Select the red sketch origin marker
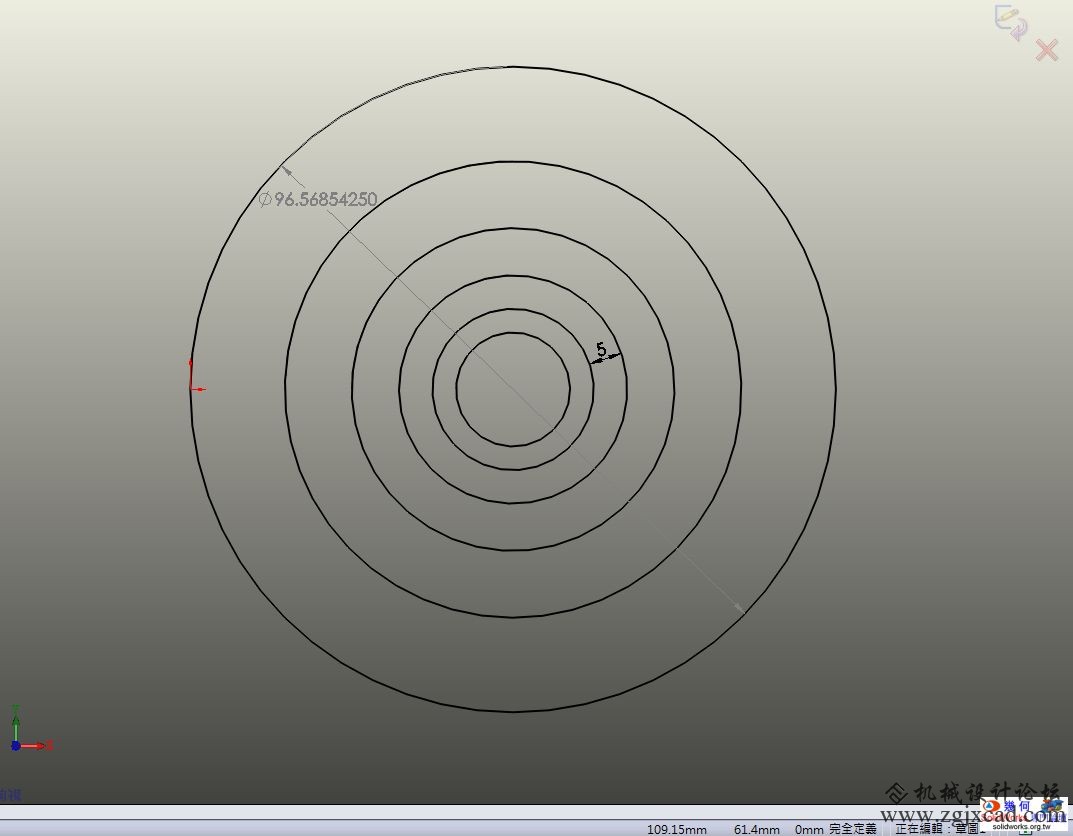1073x836 pixels. [x=196, y=376]
